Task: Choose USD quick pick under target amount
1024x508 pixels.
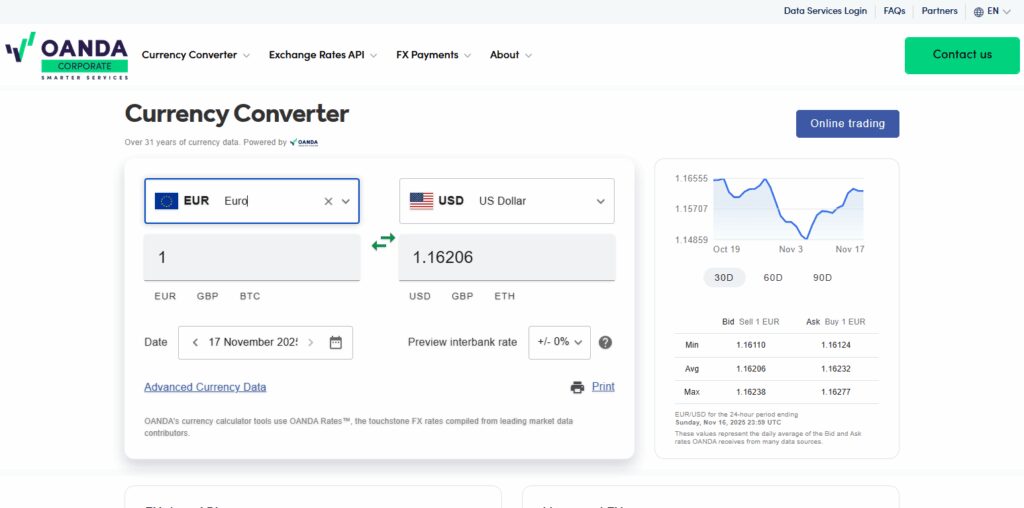Action: (420, 296)
